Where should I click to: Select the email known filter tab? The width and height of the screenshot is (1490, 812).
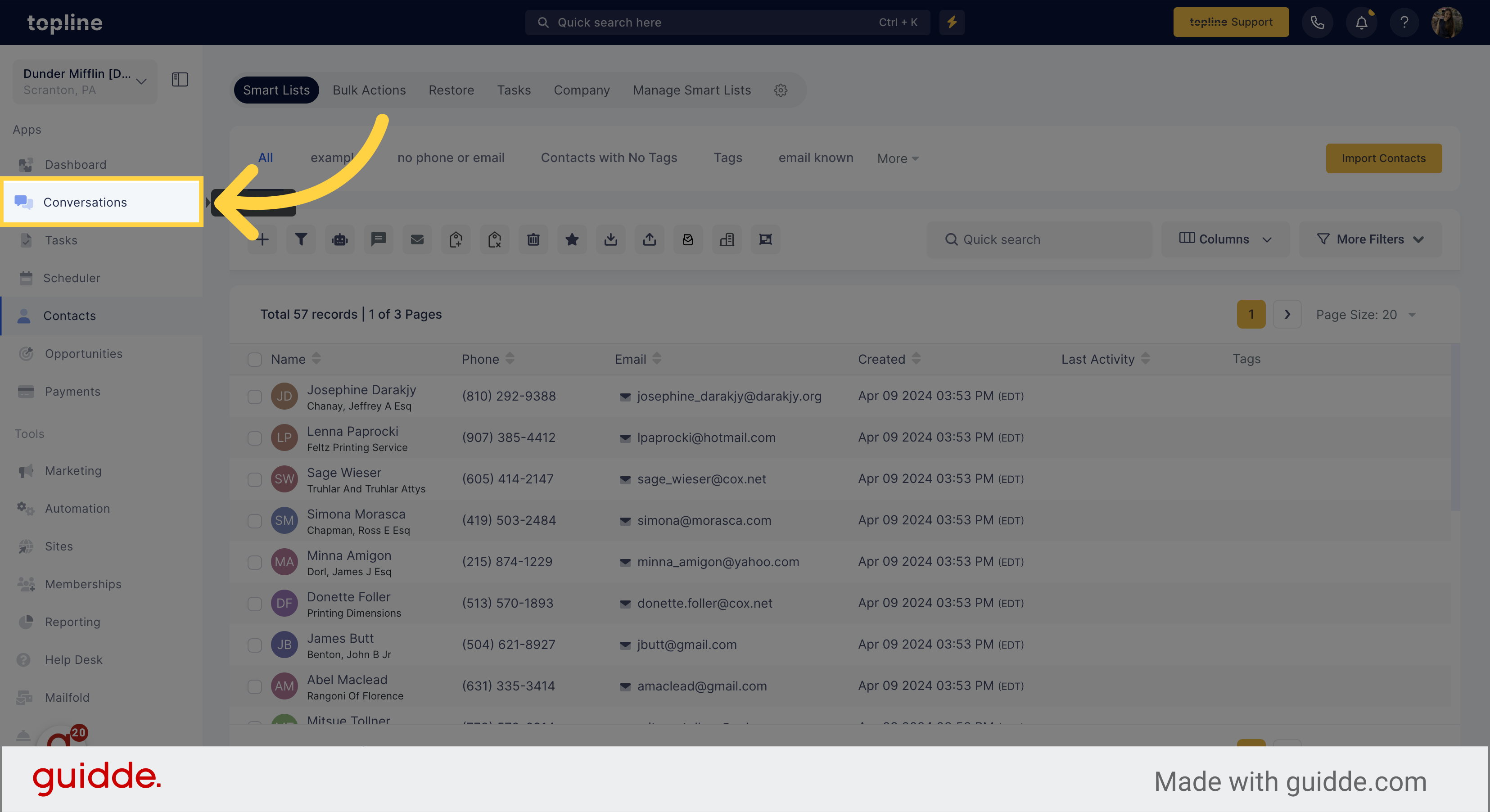coord(815,157)
